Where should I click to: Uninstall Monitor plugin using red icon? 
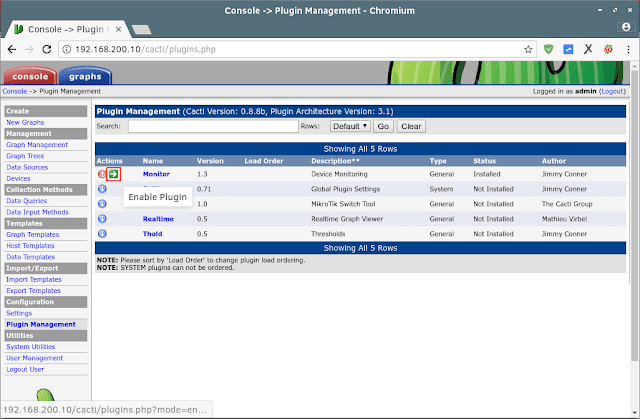(x=102, y=174)
